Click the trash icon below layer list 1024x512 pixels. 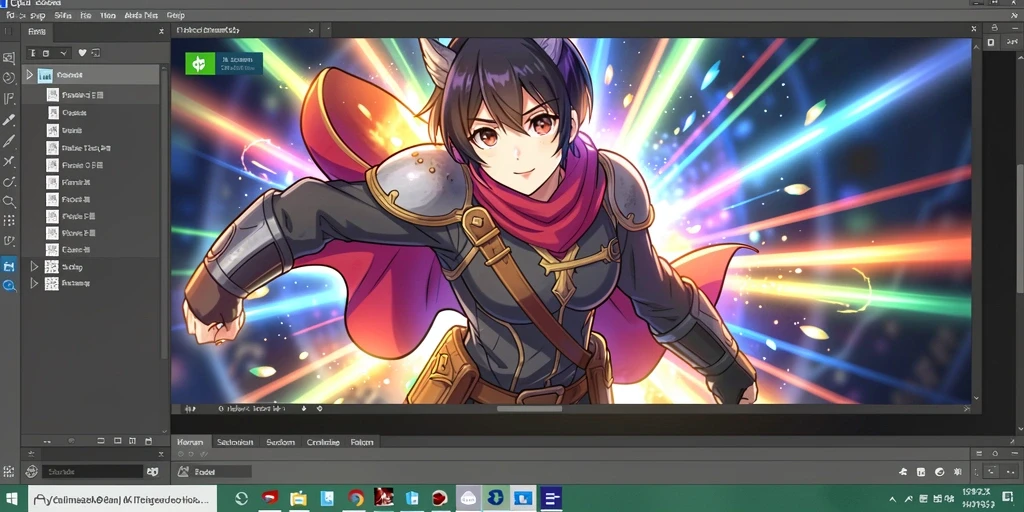(148, 441)
